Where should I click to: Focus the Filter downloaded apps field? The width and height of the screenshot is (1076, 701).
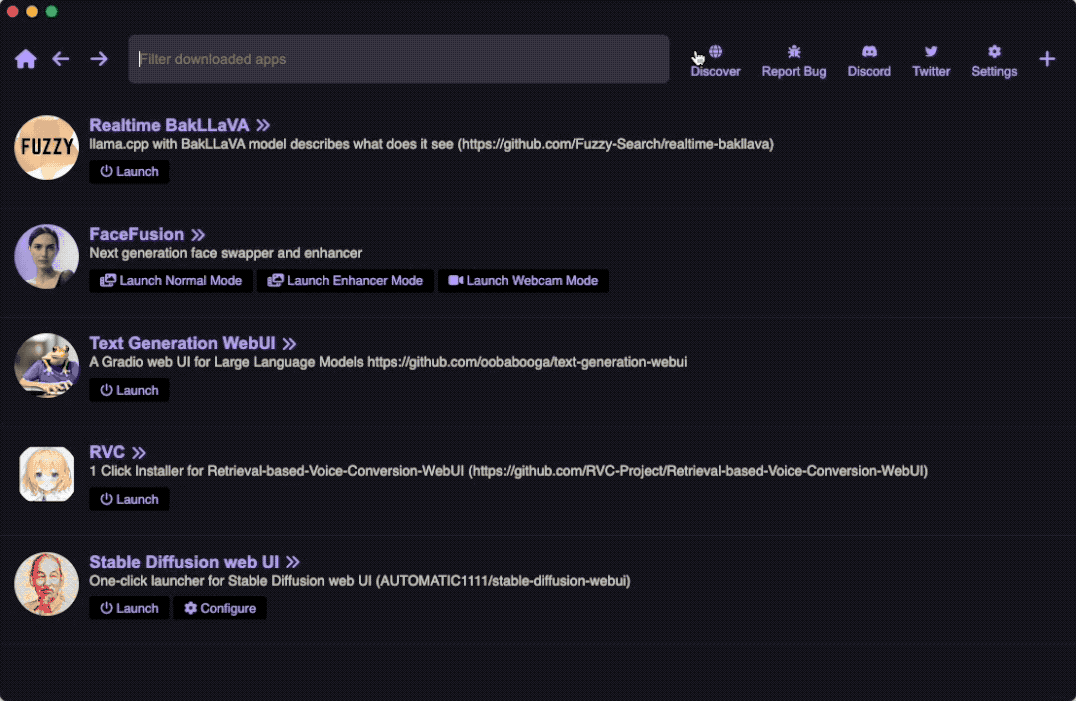[x=398, y=59]
